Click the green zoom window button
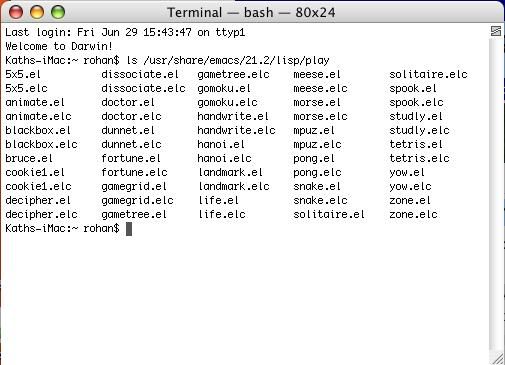This screenshot has width=505, height=365. pyautogui.click(x=58, y=12)
